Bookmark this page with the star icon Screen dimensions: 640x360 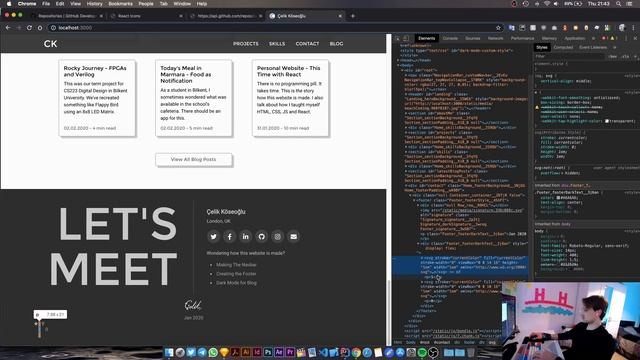(x=498, y=28)
